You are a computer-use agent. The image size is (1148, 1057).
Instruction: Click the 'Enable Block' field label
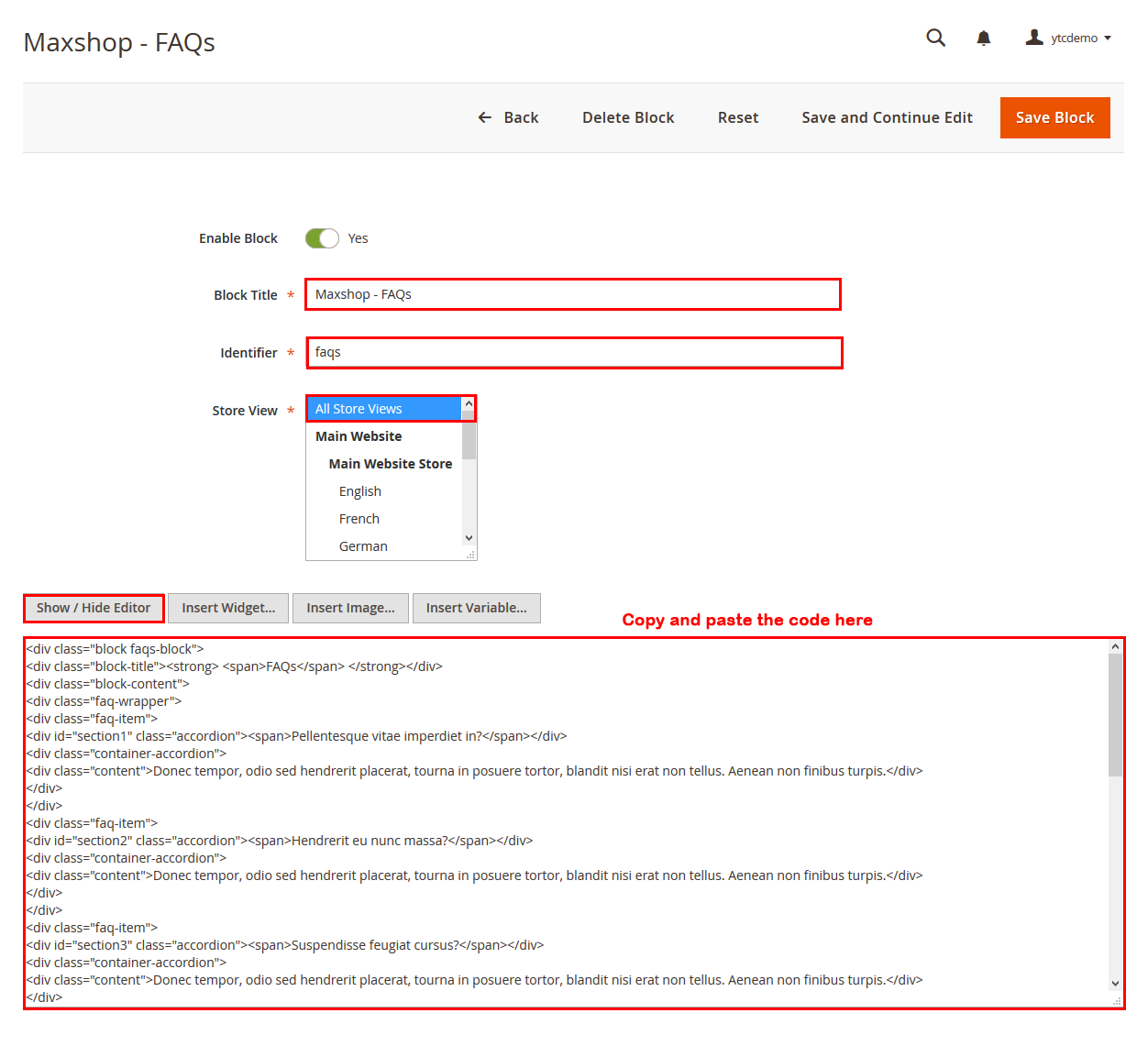(x=238, y=238)
